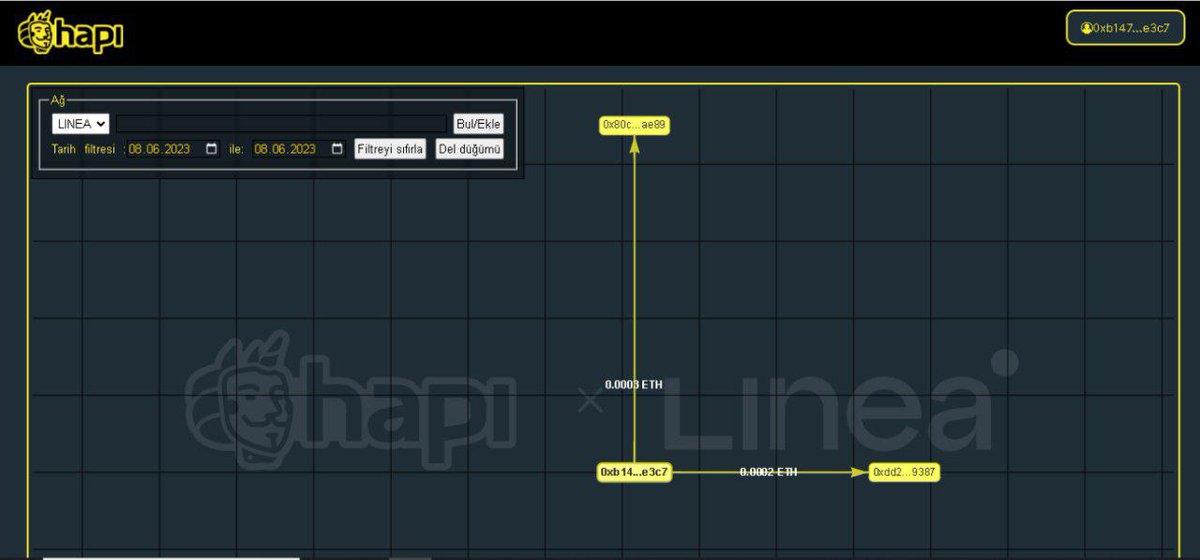Click the horizontal scrollbar thumb below the graph

171,557
